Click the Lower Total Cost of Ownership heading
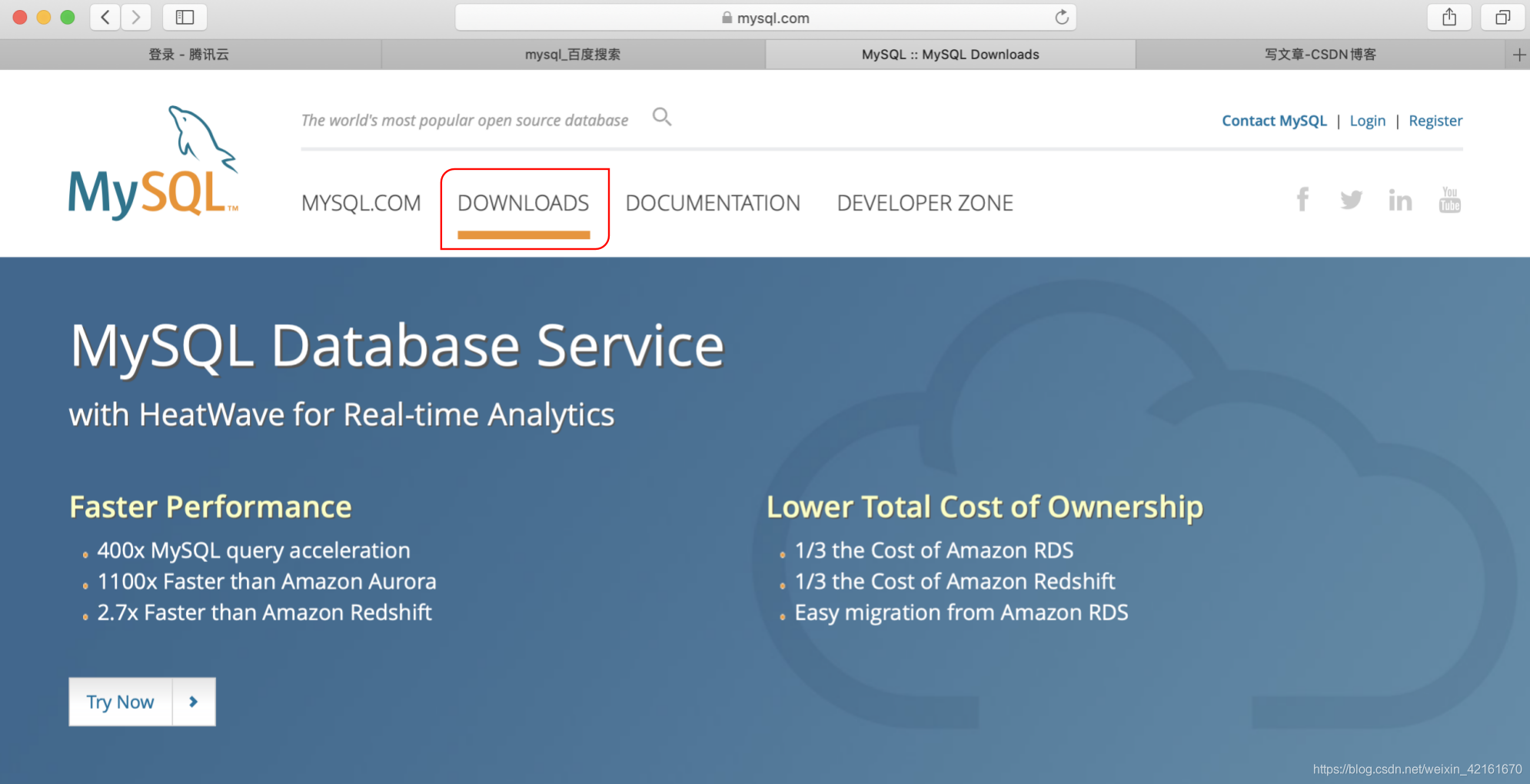The width and height of the screenshot is (1530, 784). [x=985, y=507]
